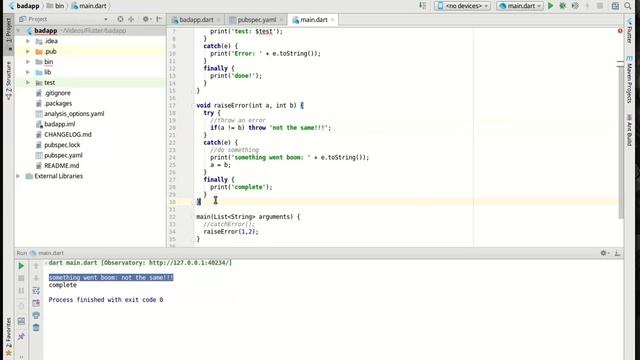Image resolution: width=640 pixels, height=360 pixels.
Task: Start debugging with the bug icon
Action: pos(563,6)
